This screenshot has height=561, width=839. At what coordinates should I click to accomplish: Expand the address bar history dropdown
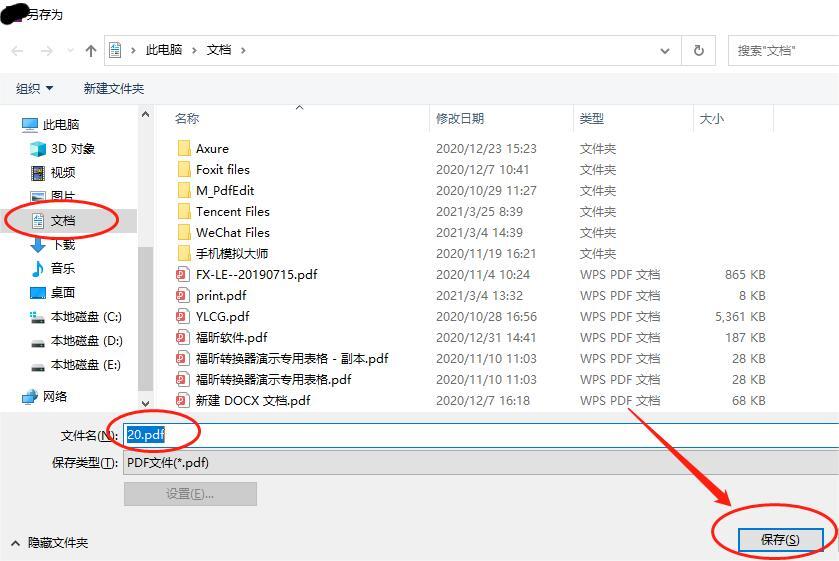pos(665,51)
